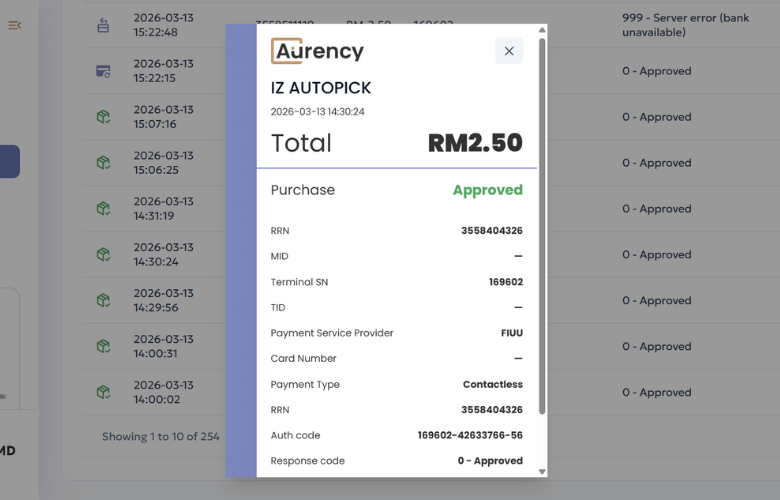Click Approved status in 14:31:19 row
Image resolution: width=780 pixels, height=500 pixels.
(657, 208)
